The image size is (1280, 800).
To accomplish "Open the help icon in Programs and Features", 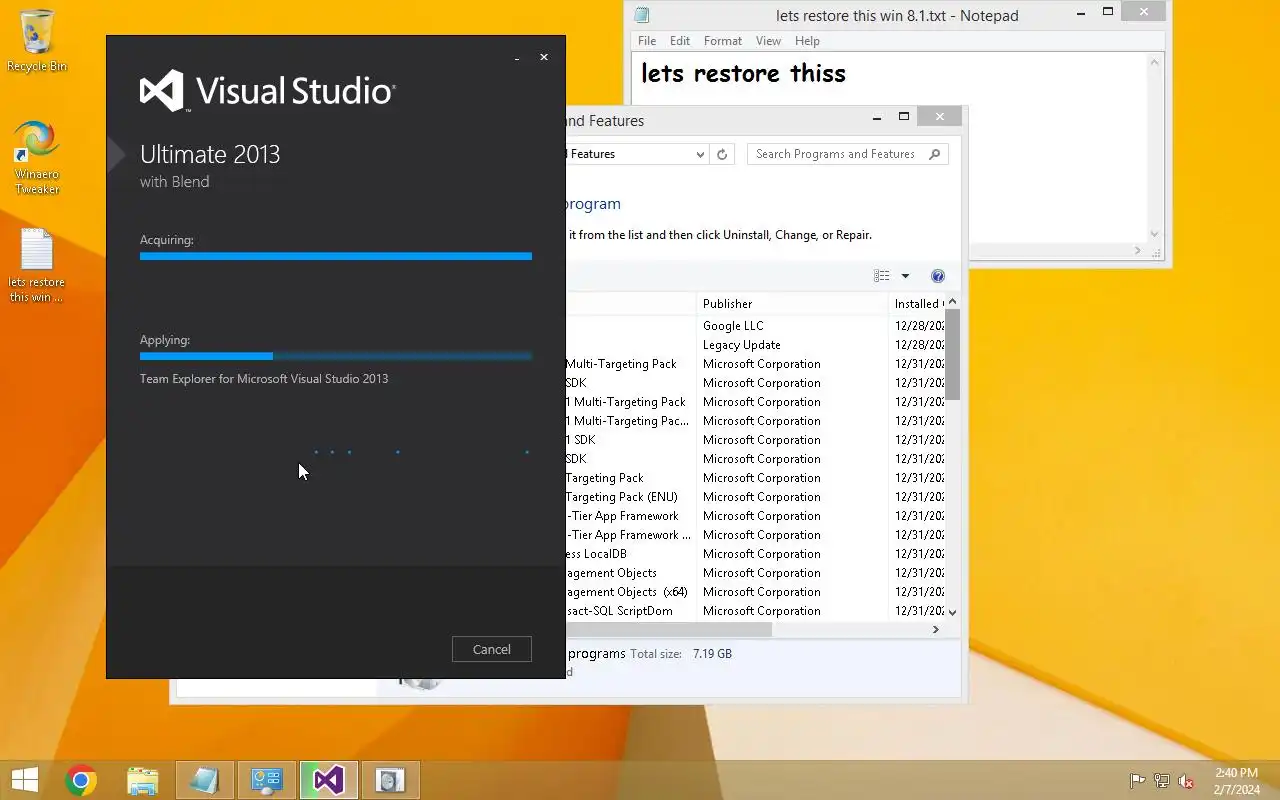I will pyautogui.click(x=938, y=276).
